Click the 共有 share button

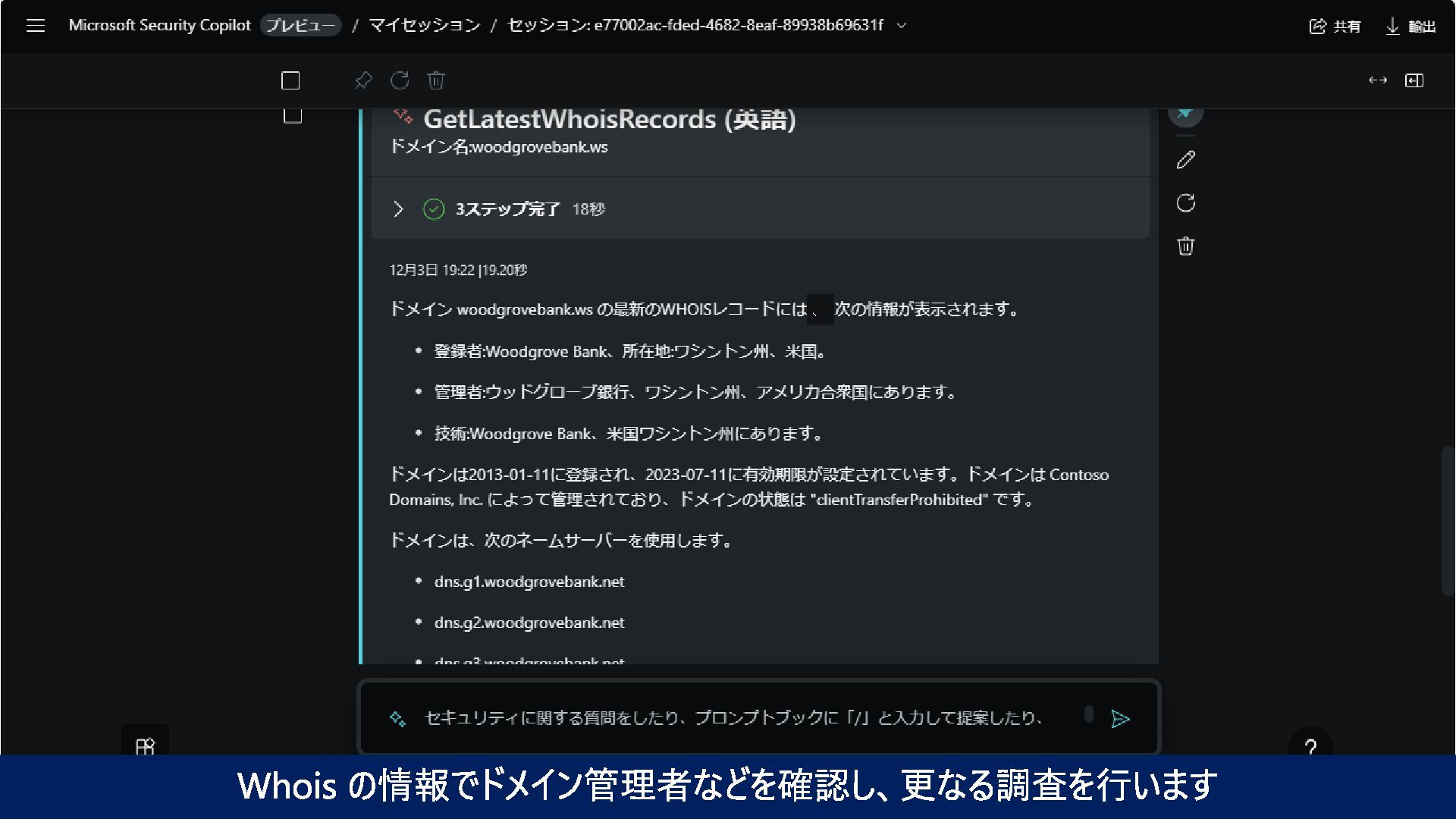tap(1335, 27)
